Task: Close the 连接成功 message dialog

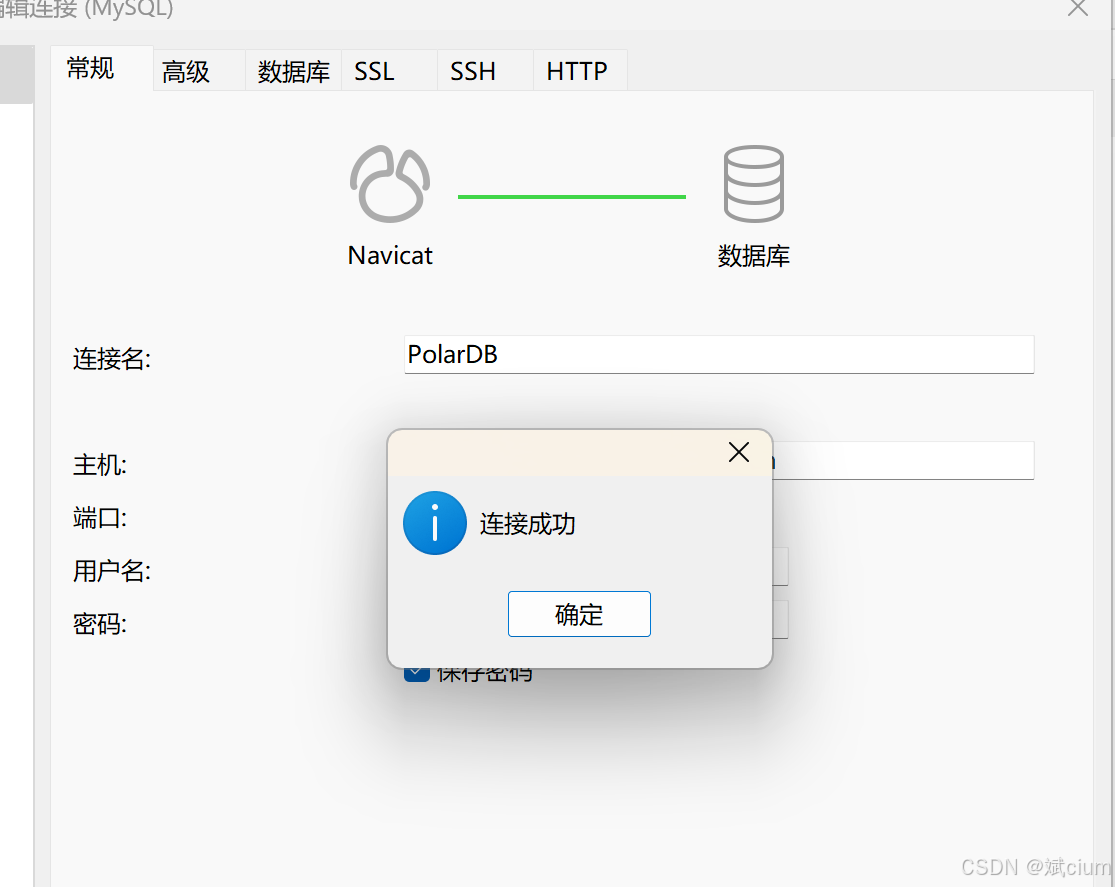Action: coord(739,452)
